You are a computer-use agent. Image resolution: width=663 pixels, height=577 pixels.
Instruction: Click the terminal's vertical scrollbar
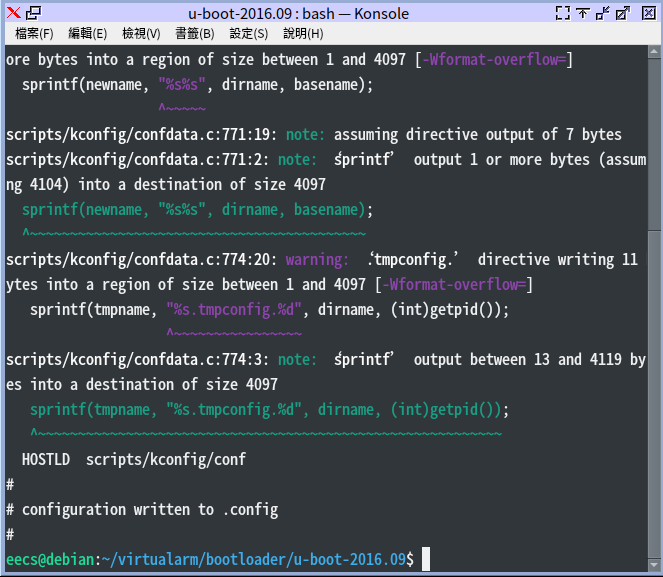pos(654,300)
